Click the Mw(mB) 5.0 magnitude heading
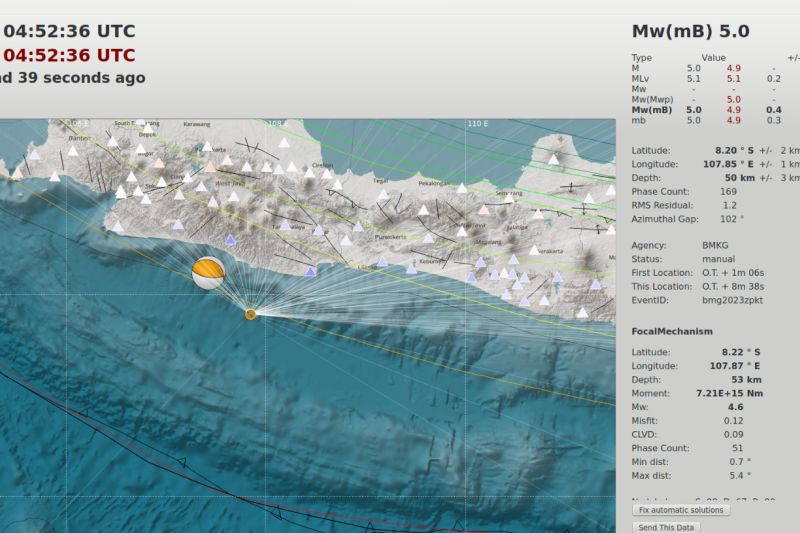Viewport: 800px width, 533px height. [x=690, y=31]
